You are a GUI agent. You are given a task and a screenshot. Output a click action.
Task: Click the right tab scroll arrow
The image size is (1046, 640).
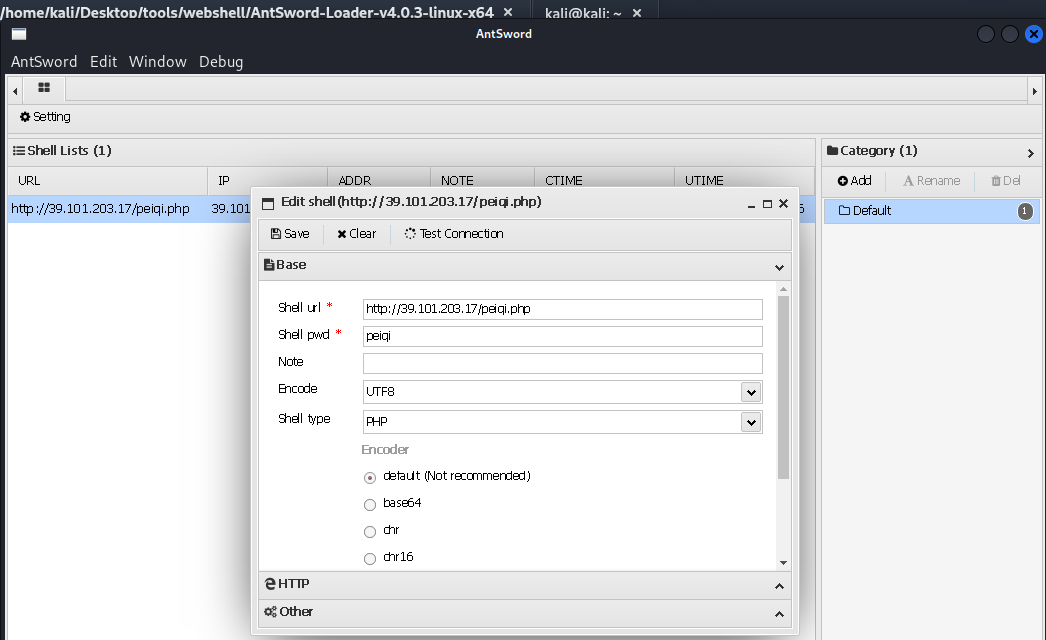coord(1034,91)
